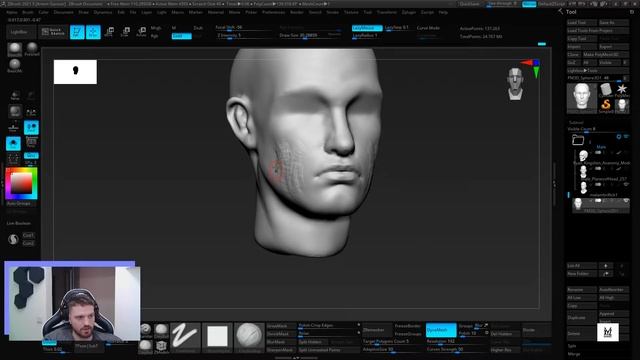Toggle the Mrgb channel button
Image resolution: width=640 pixels, height=360 pixels.
(x=156, y=28)
